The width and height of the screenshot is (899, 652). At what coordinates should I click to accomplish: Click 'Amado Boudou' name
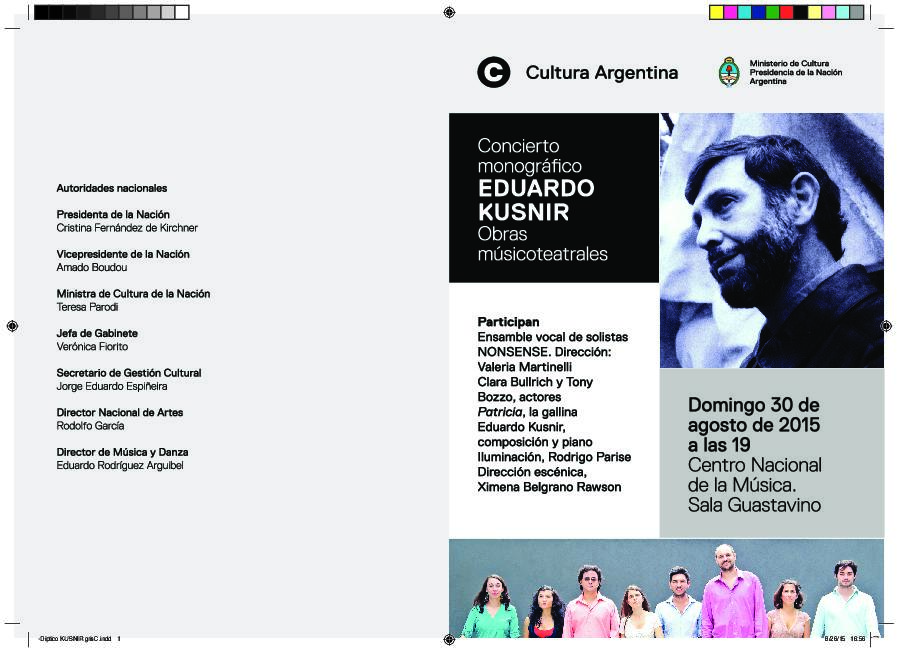(x=92, y=267)
